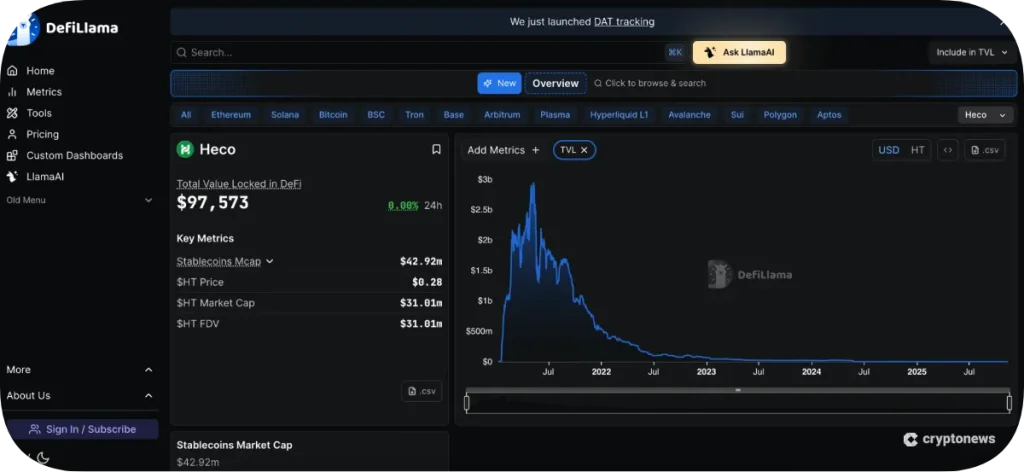
Task: Toggle dark mode moon icon
Action: click(43, 458)
